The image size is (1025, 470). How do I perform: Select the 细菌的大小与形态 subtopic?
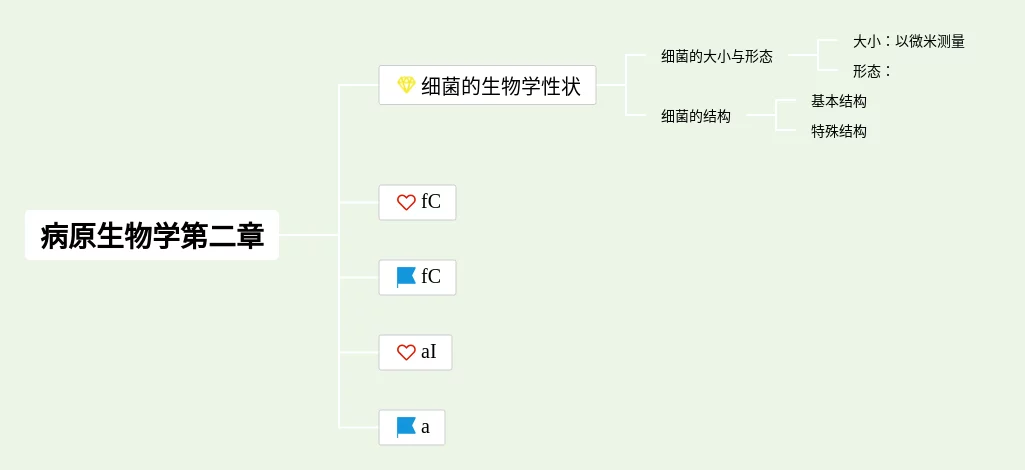[x=716, y=56]
